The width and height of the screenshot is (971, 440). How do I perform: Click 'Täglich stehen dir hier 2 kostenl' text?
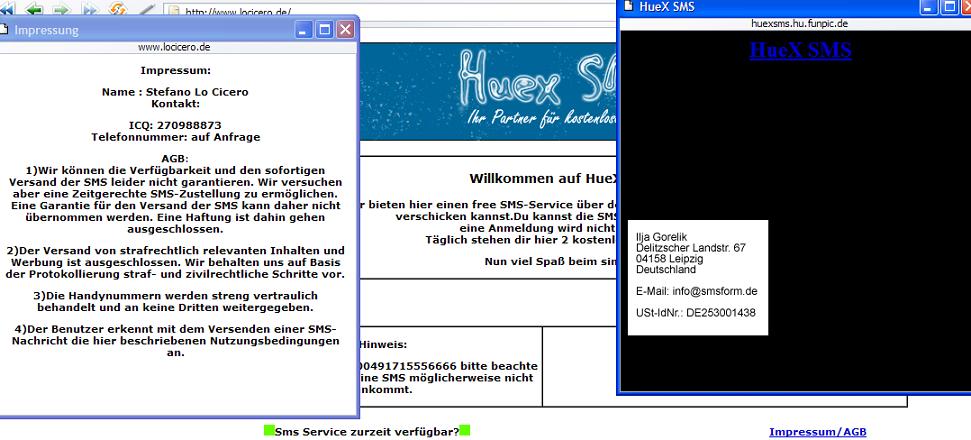[x=521, y=239]
